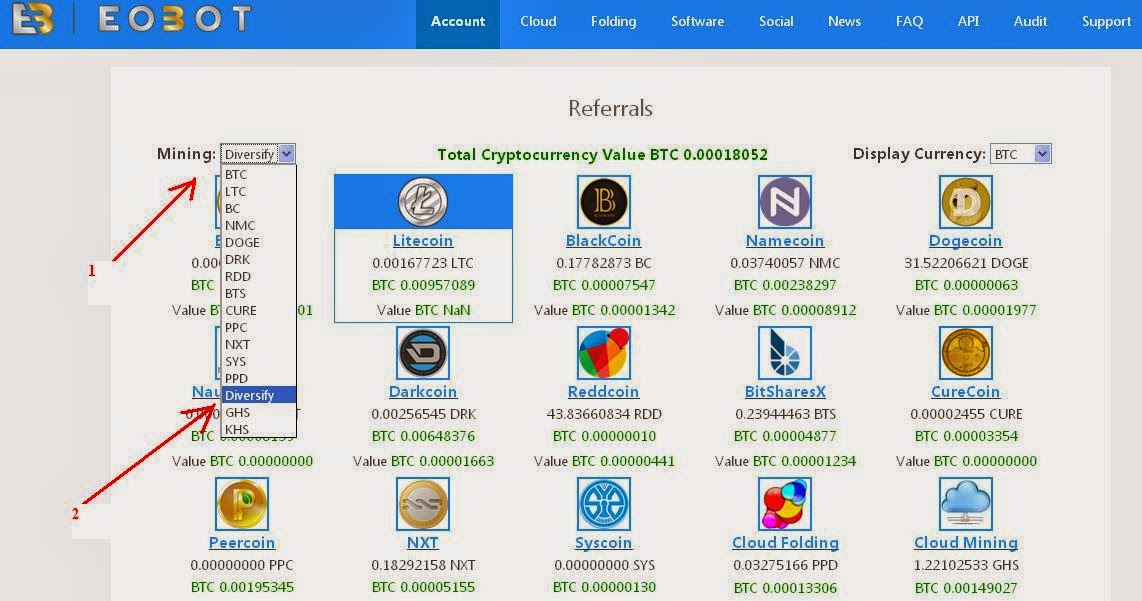Click the Cloud Mining cloud icon
The height and width of the screenshot is (601, 1142).
coord(966,503)
